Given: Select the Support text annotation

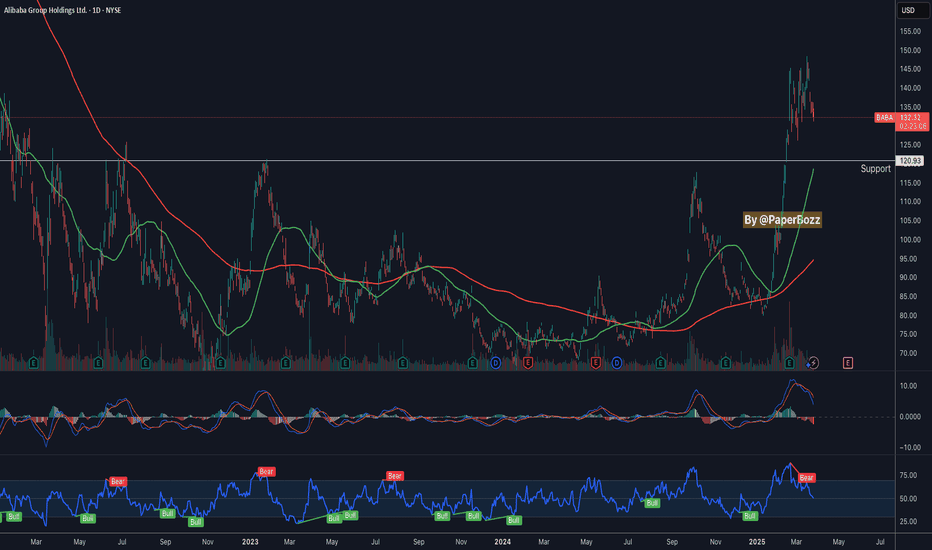Looking at the screenshot, I should click(876, 169).
